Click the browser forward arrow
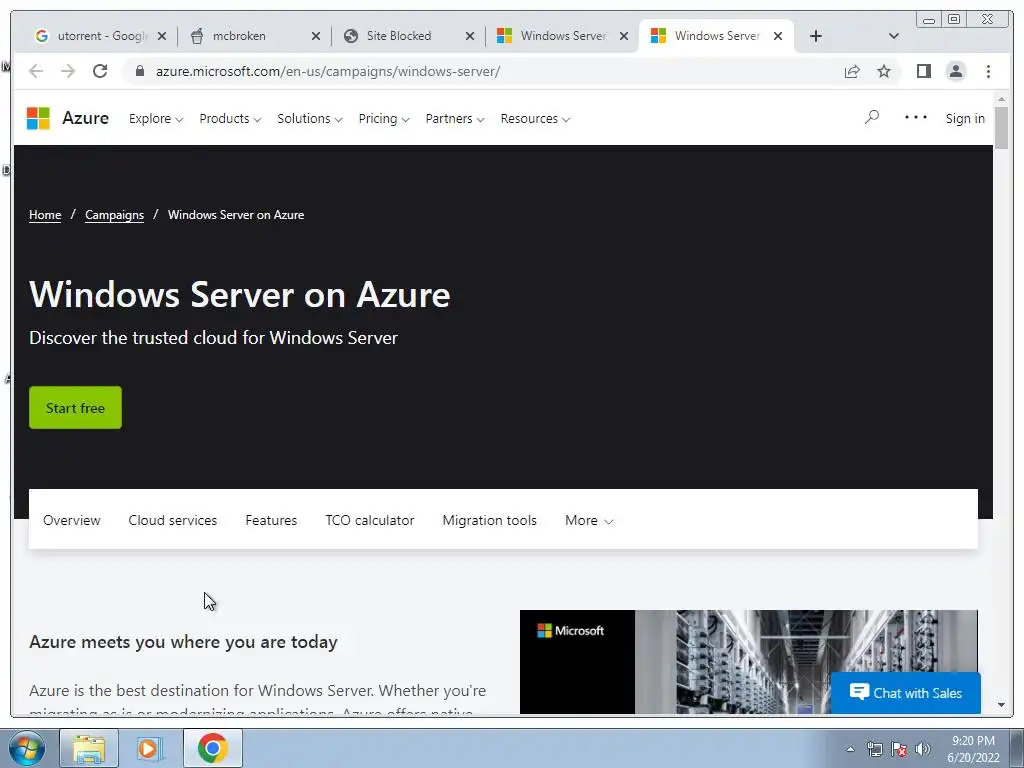1024x768 pixels. [68, 71]
